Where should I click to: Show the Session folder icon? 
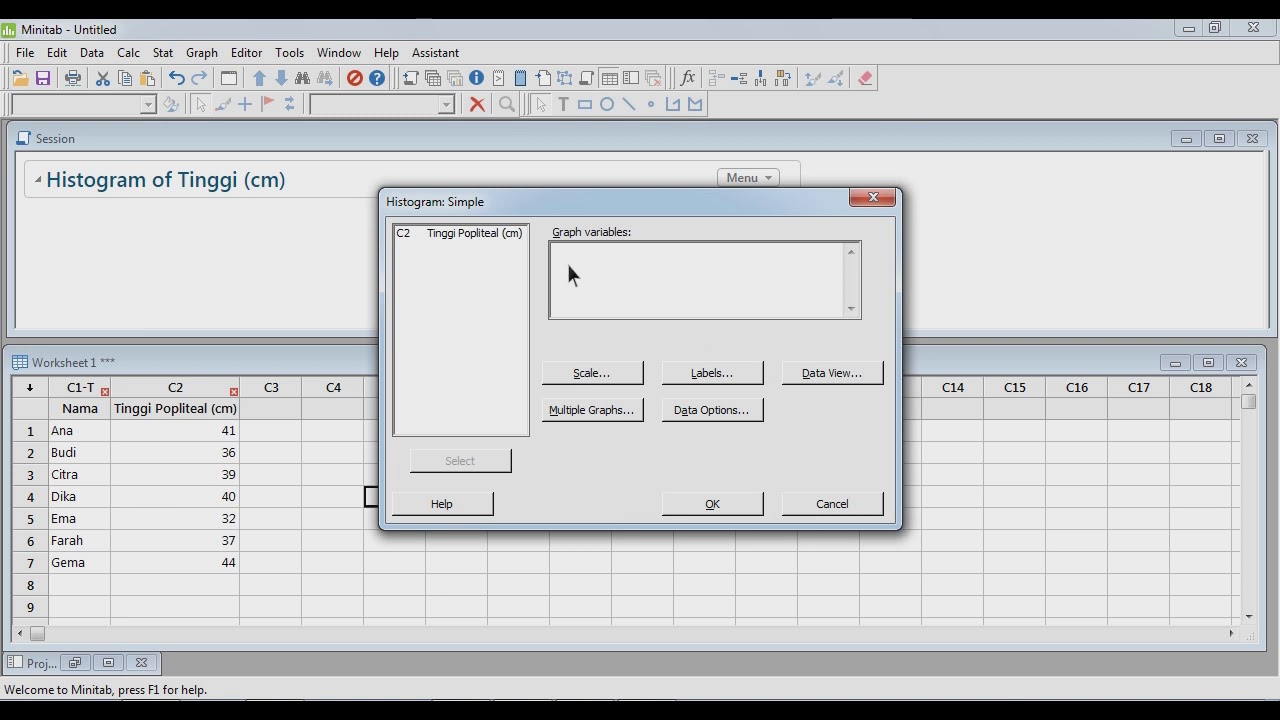[410, 78]
